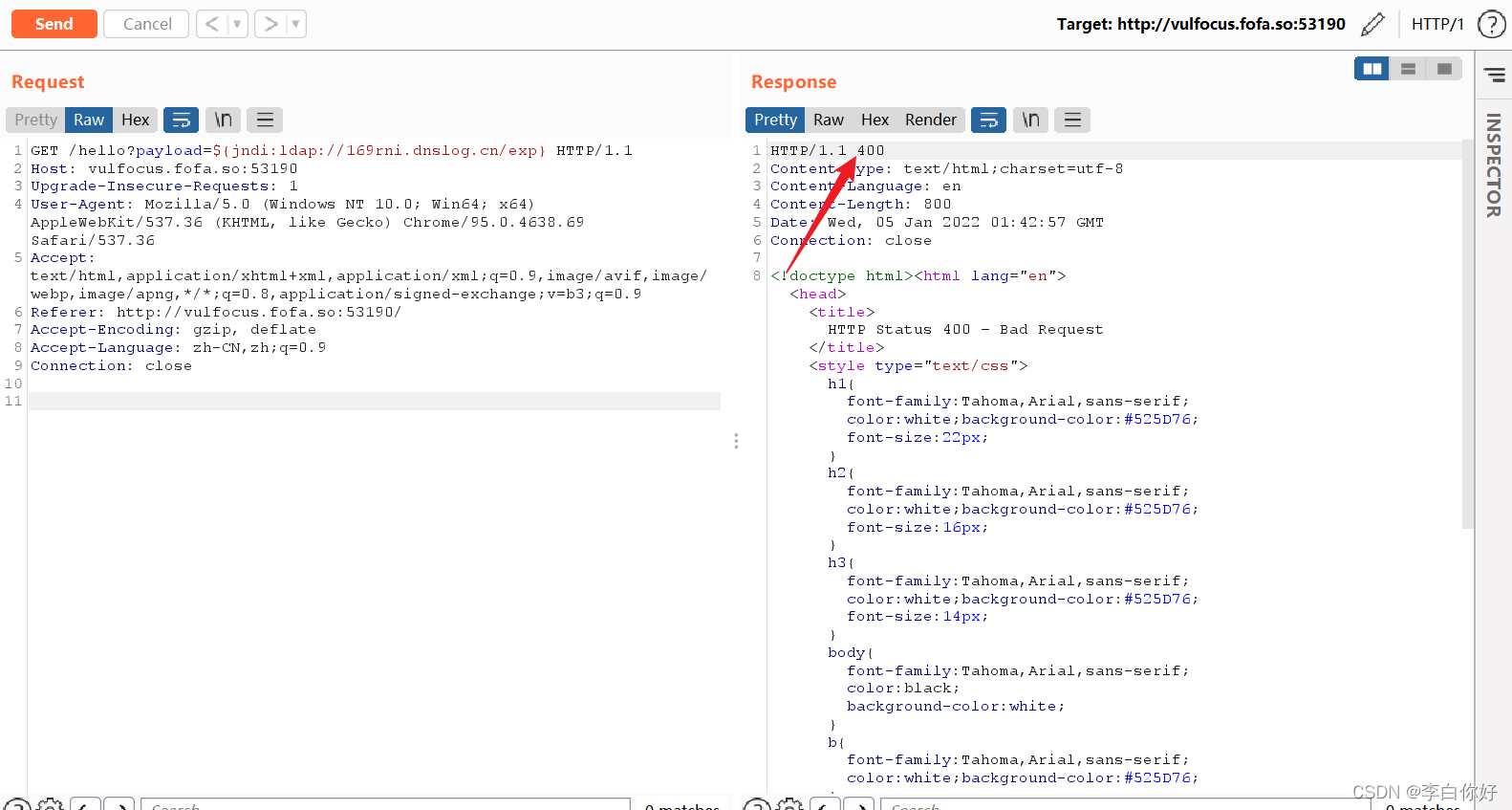This screenshot has height=810, width=1512.
Task: Click Response search previous match arrow
Action: coord(825,804)
